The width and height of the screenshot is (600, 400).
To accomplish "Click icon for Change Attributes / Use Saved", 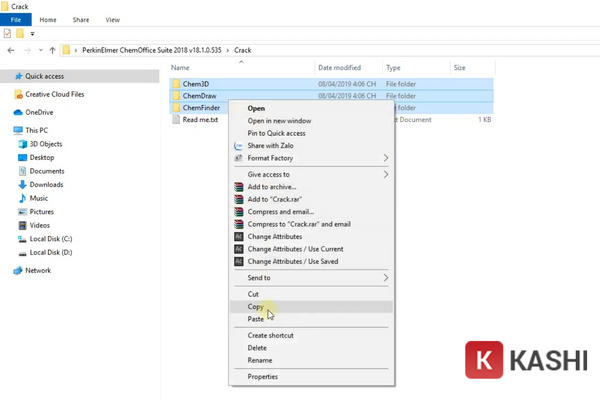I will [239, 261].
